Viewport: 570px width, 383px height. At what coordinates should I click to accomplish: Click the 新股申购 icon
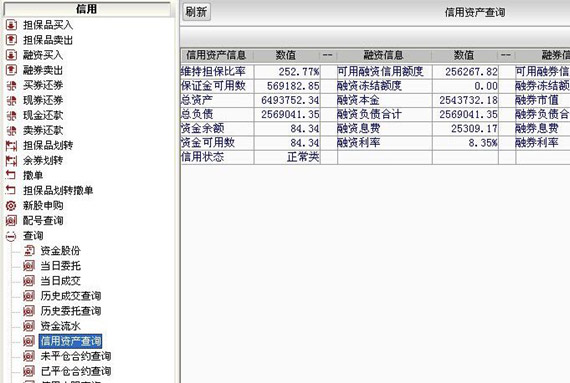[11, 205]
